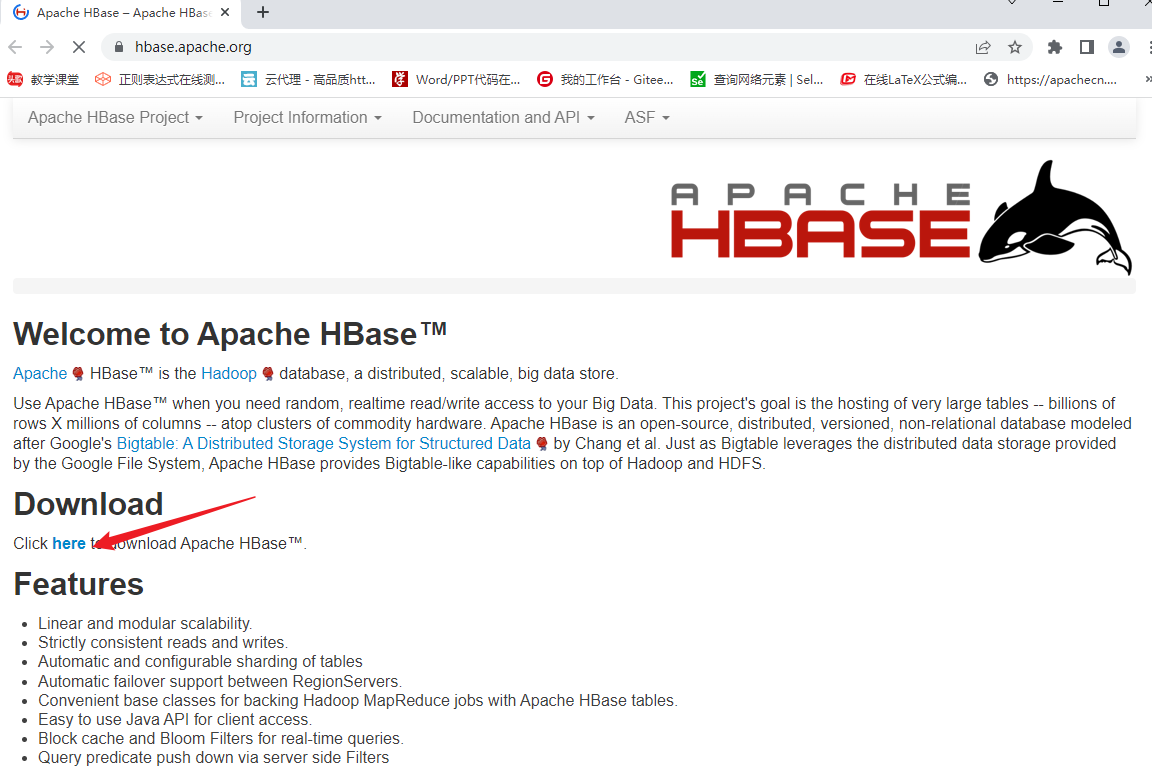Open the 正则表达式在线测 bookmark

tap(160, 79)
